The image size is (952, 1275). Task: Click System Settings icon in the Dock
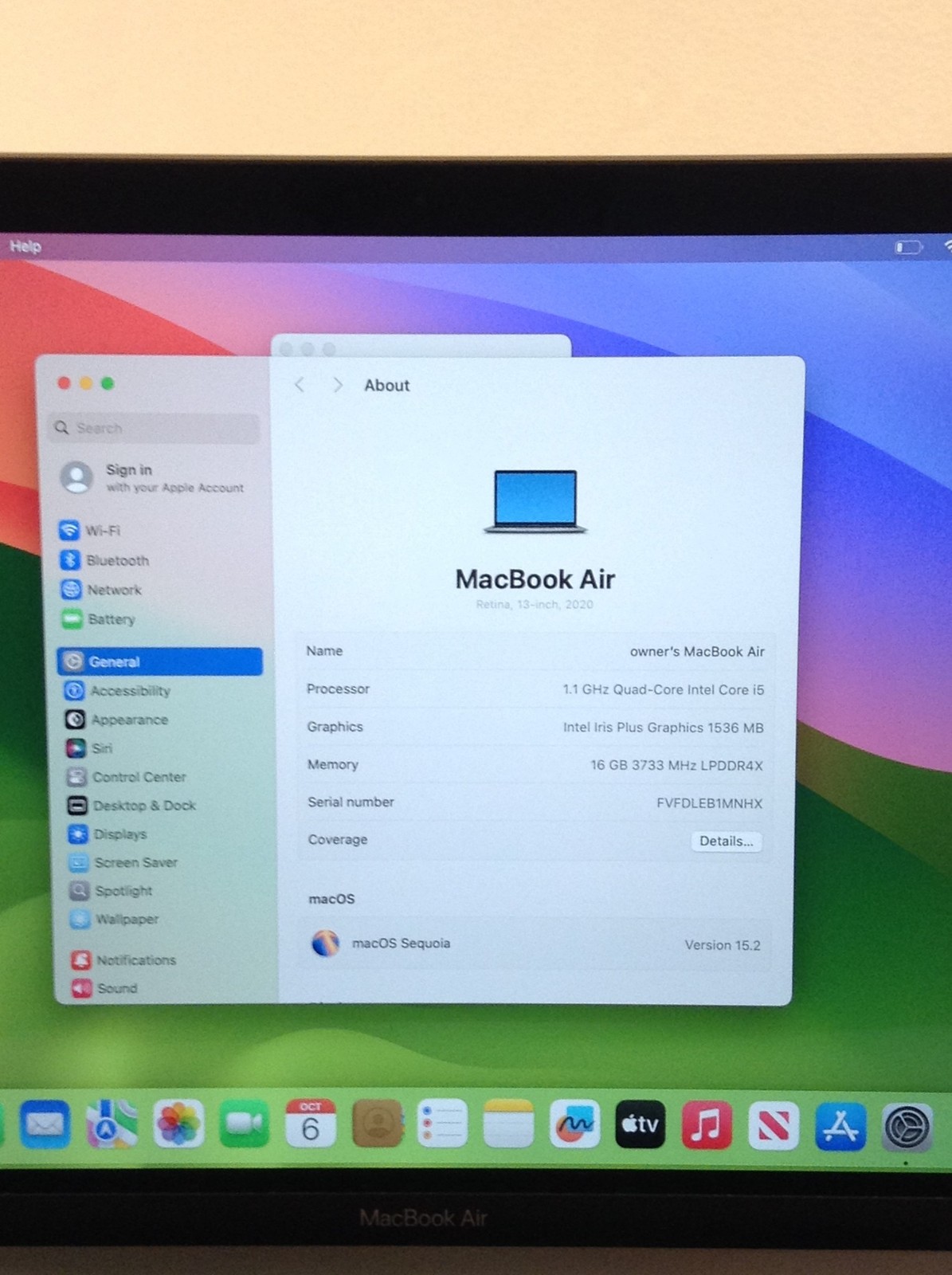click(907, 1127)
